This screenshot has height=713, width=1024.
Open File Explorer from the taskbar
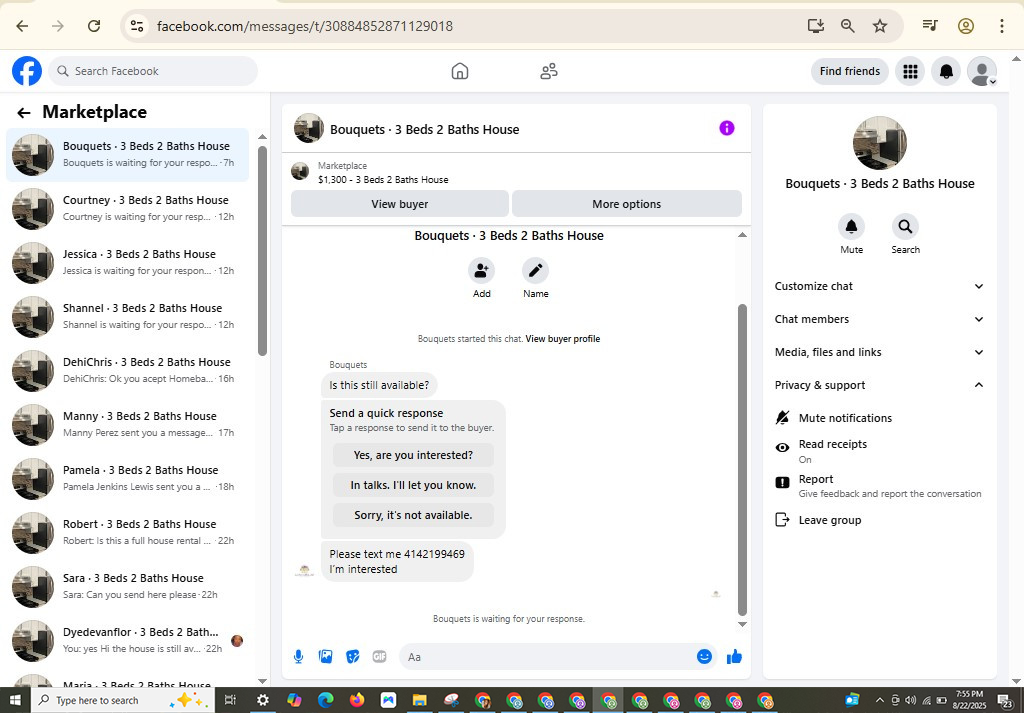[x=419, y=700]
